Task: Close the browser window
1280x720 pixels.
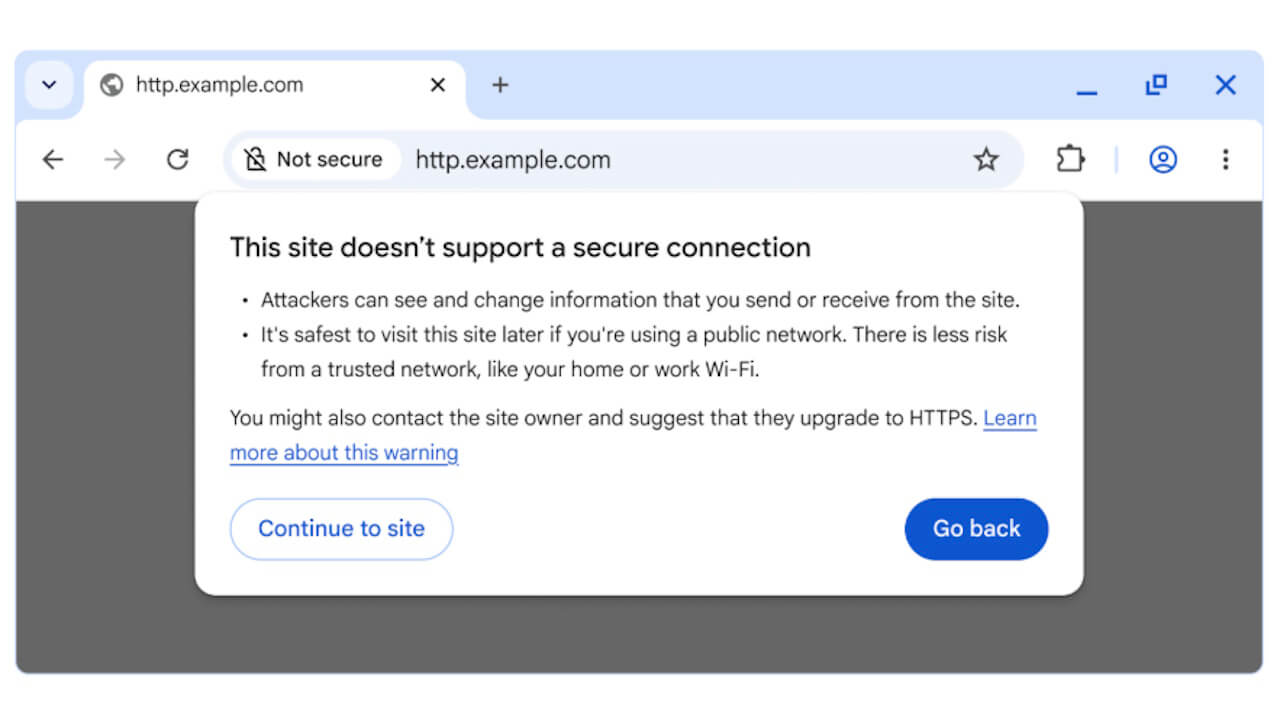Action: point(1225,85)
